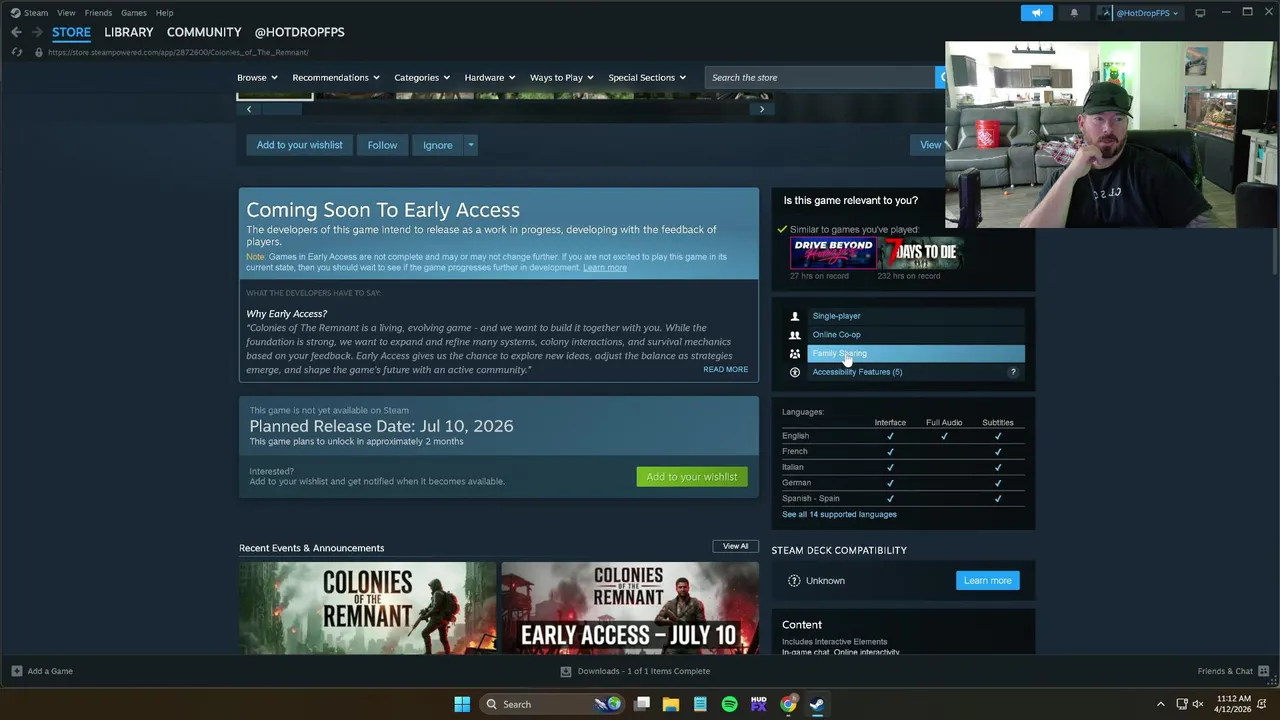Viewport: 1280px width, 720px height.
Task: Open the announcements megaphone button
Action: coord(1036,13)
